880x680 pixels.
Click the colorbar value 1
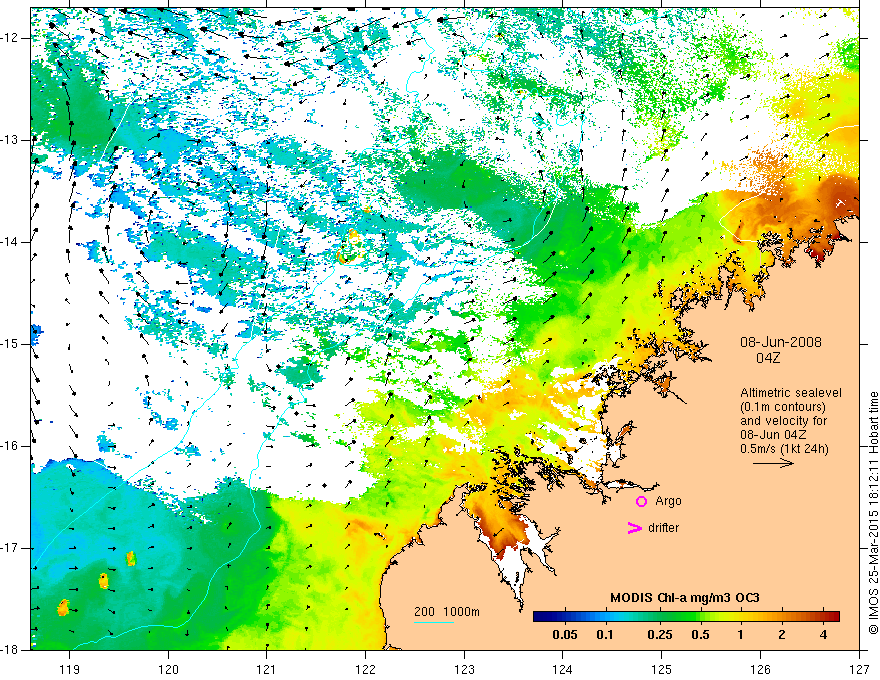(740, 635)
